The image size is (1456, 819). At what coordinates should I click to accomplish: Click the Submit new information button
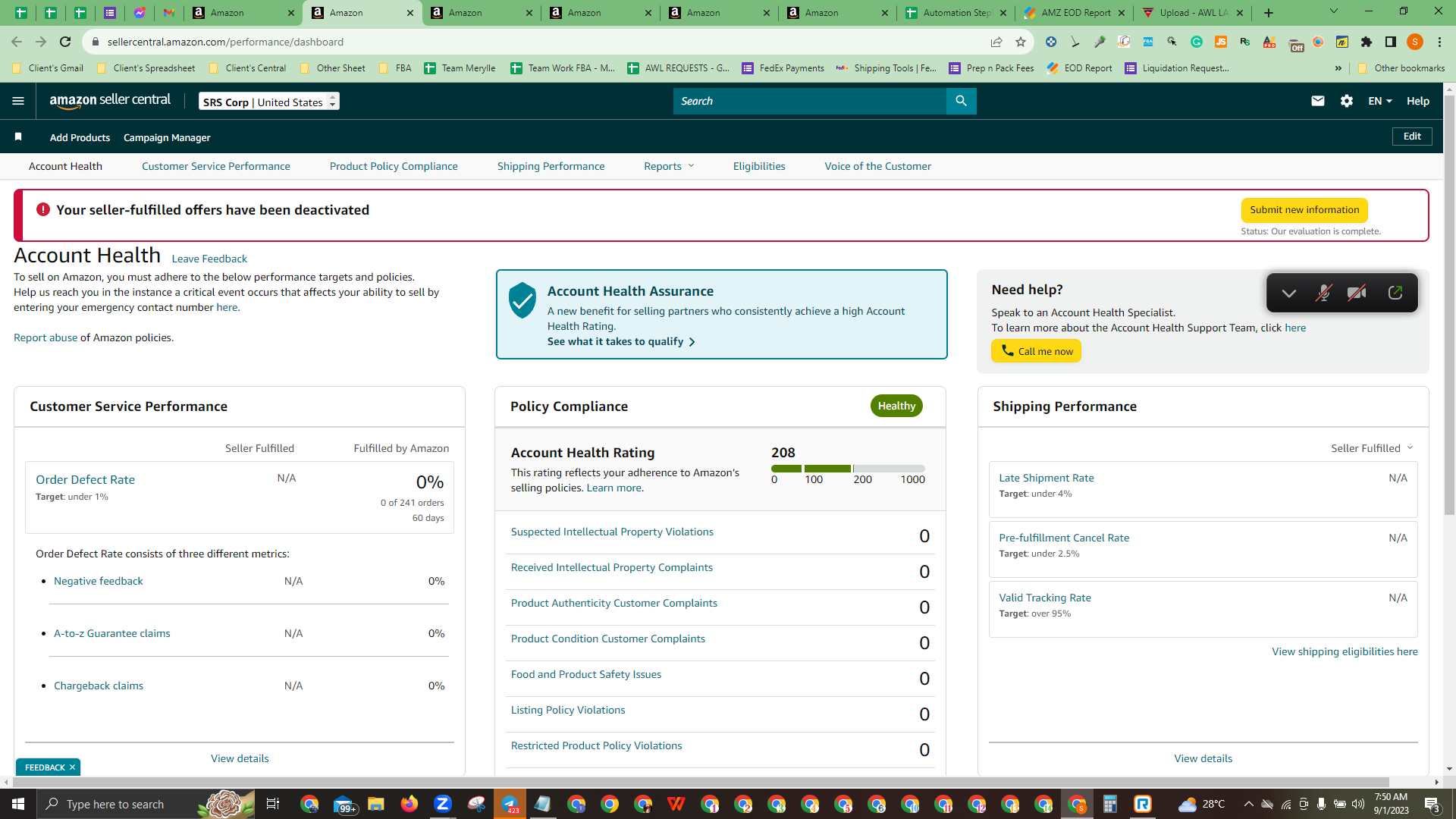click(1304, 210)
